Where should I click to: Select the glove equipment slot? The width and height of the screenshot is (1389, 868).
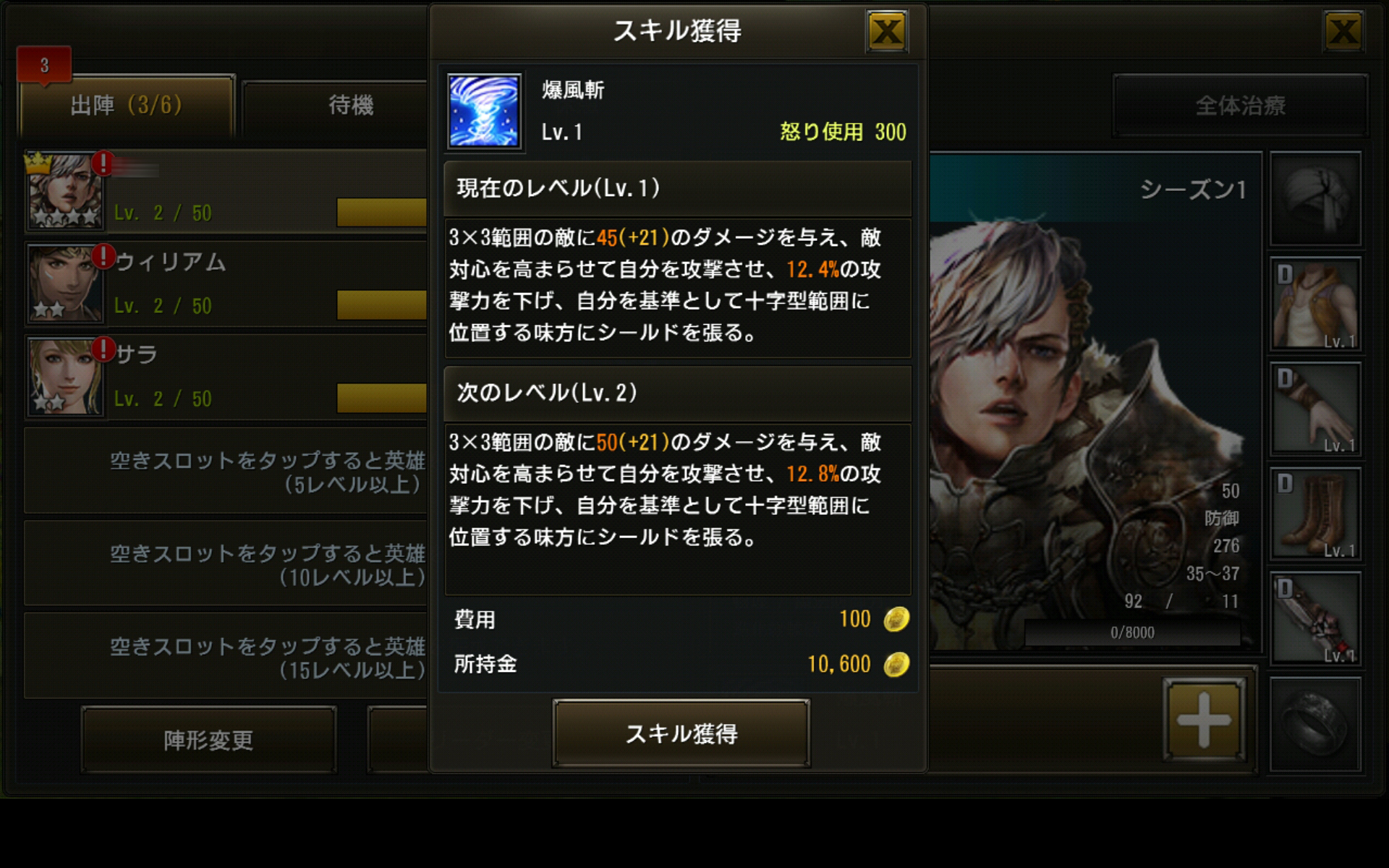[x=1315, y=409]
